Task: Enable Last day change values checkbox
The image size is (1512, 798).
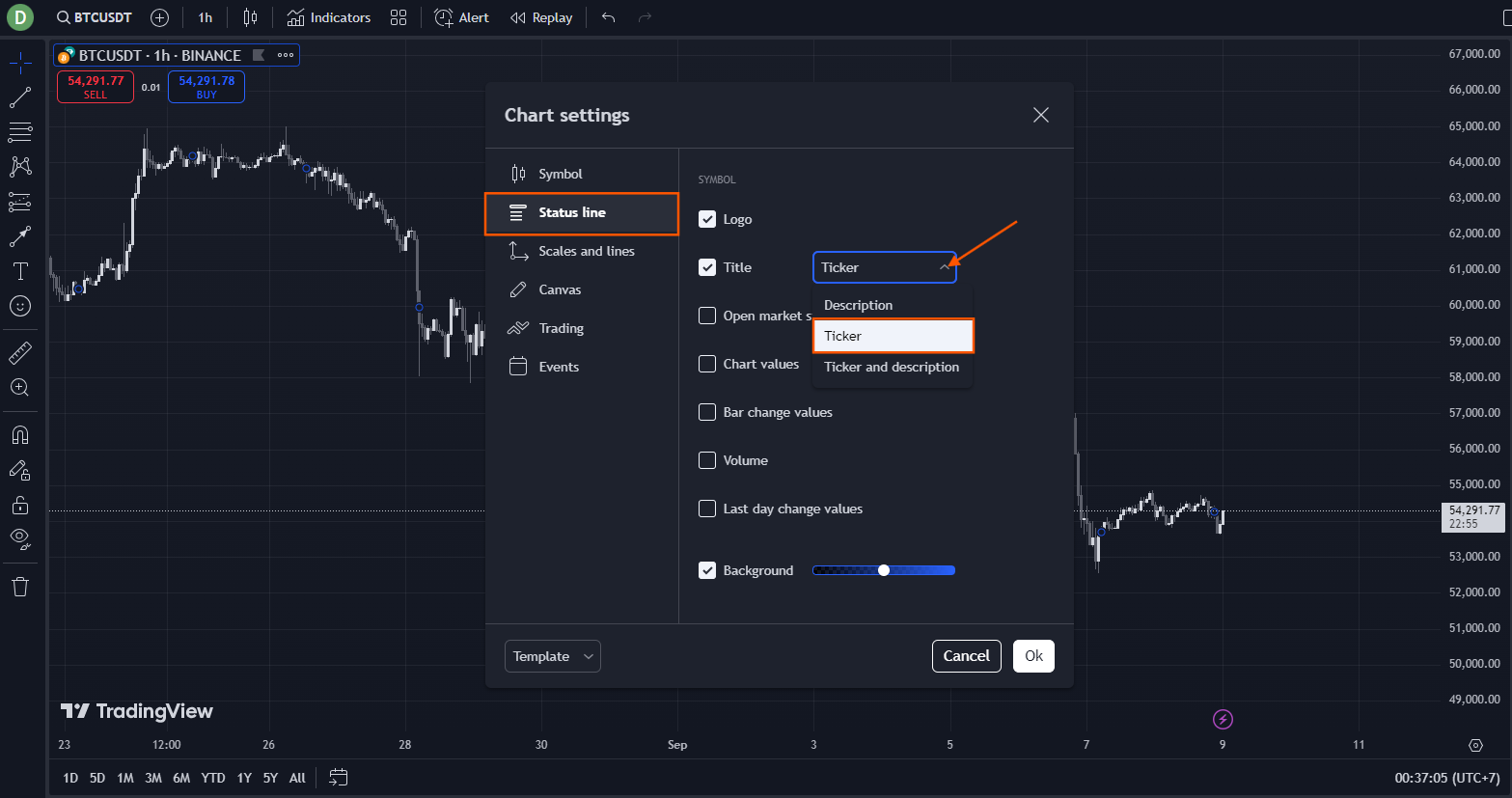Action: [707, 509]
